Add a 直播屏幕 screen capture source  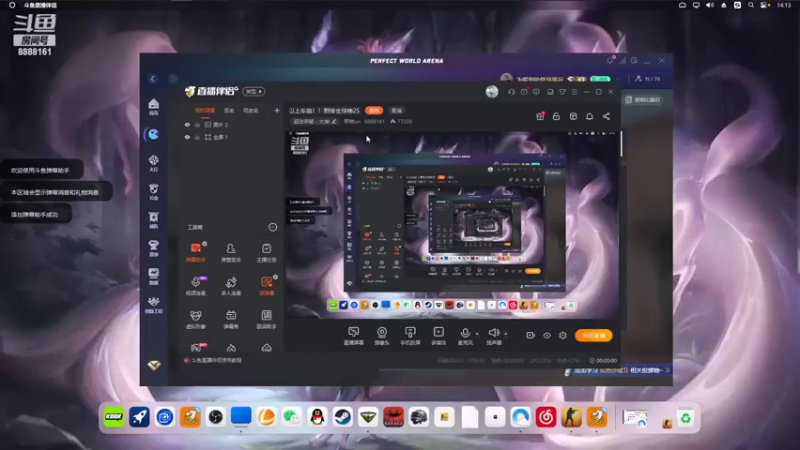353,336
